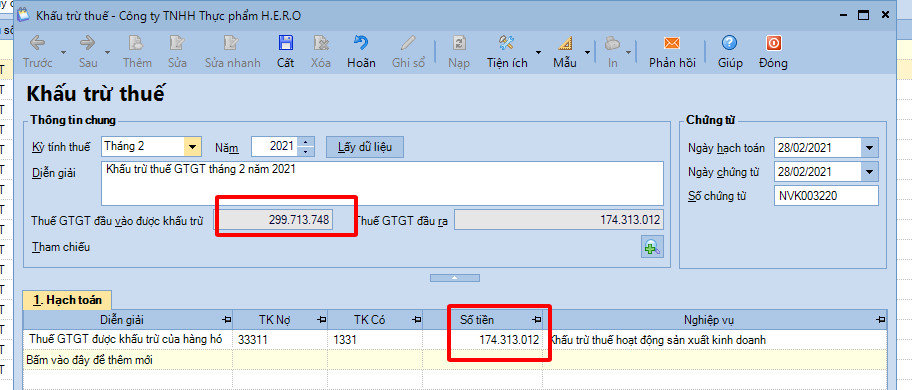Go to previous record with Trước

pyautogui.click(x=38, y=51)
